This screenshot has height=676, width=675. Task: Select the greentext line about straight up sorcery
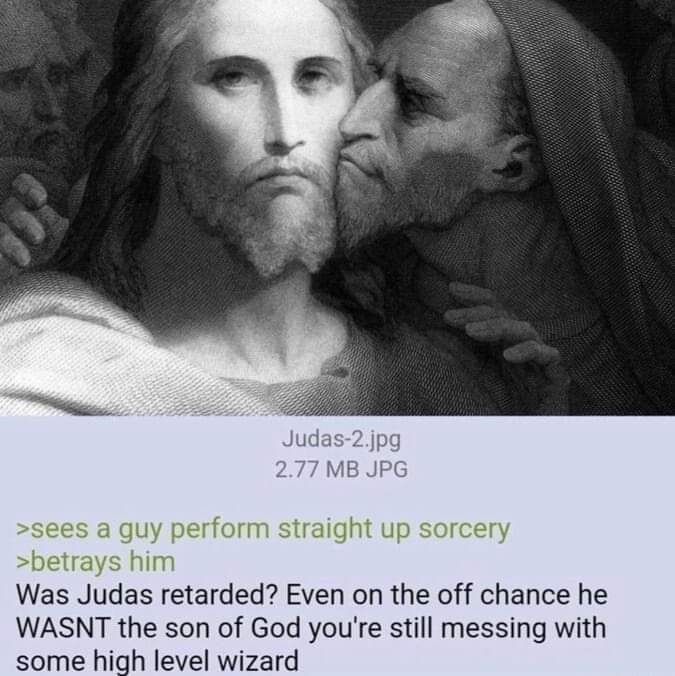pos(263,530)
